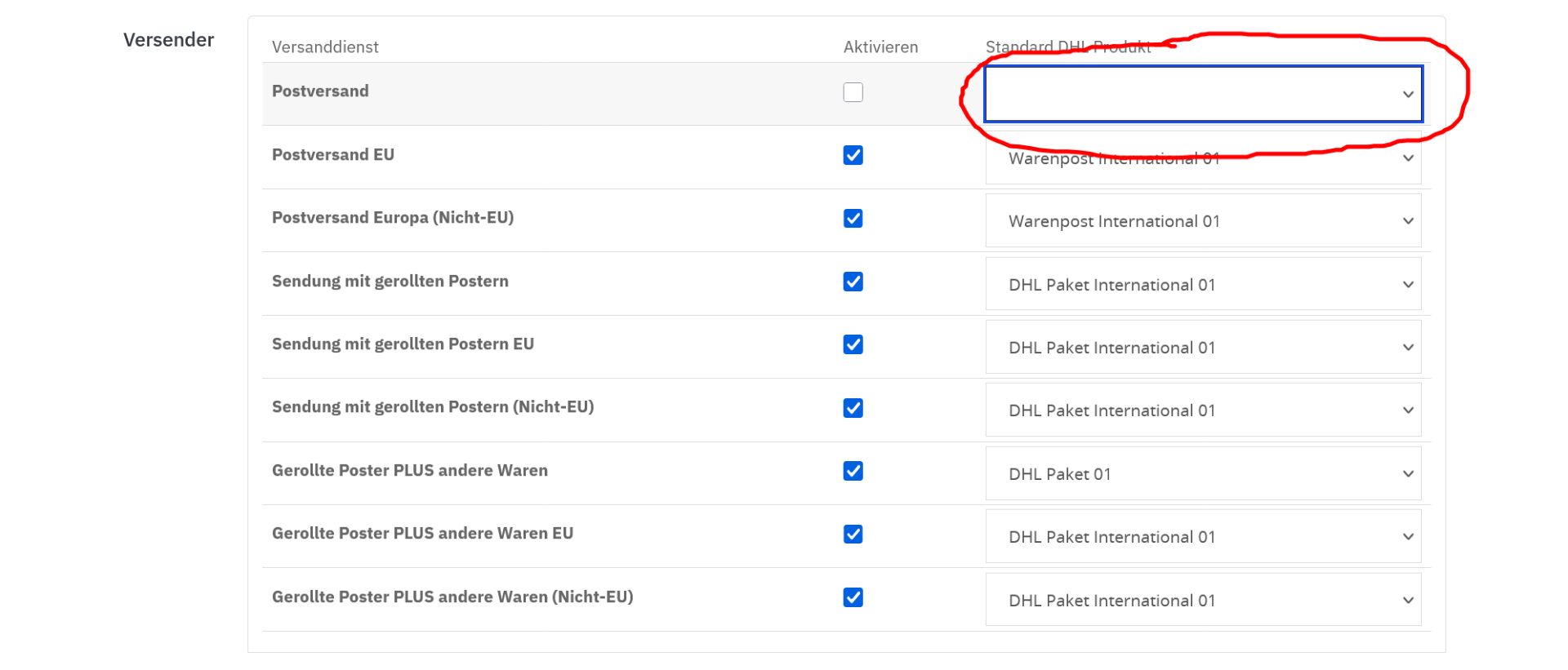Enable the Postversand checkbox
This screenshot has width=1568, height=670.
coord(853,92)
